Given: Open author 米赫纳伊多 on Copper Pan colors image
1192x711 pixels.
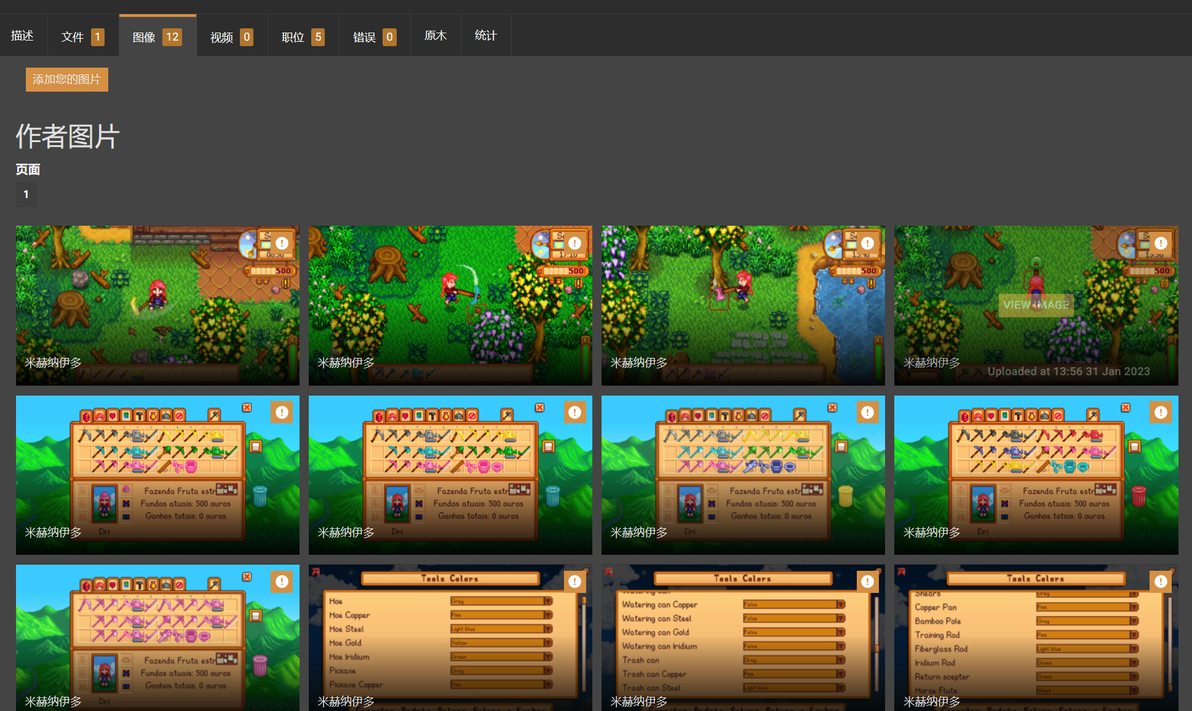Looking at the screenshot, I should [931, 701].
